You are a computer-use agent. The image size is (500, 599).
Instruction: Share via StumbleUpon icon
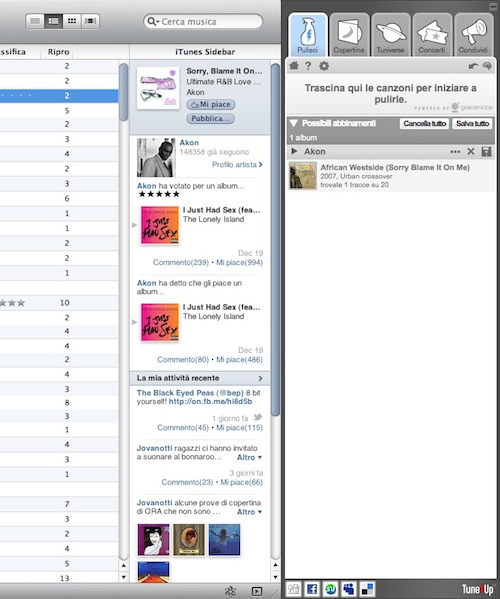(x=330, y=589)
